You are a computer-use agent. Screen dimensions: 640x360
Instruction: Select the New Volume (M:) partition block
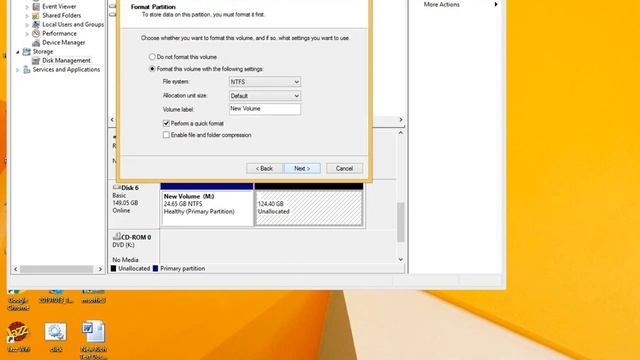click(207, 204)
